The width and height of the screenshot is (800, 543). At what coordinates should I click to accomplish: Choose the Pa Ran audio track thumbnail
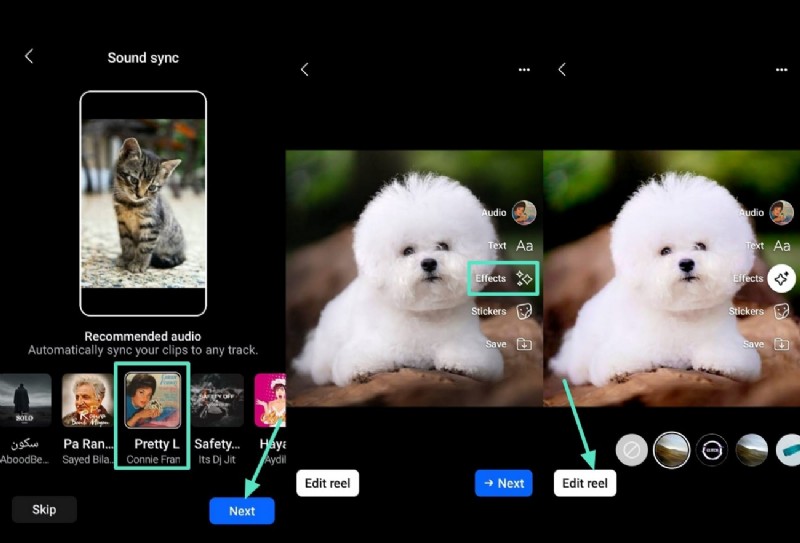(x=88, y=400)
